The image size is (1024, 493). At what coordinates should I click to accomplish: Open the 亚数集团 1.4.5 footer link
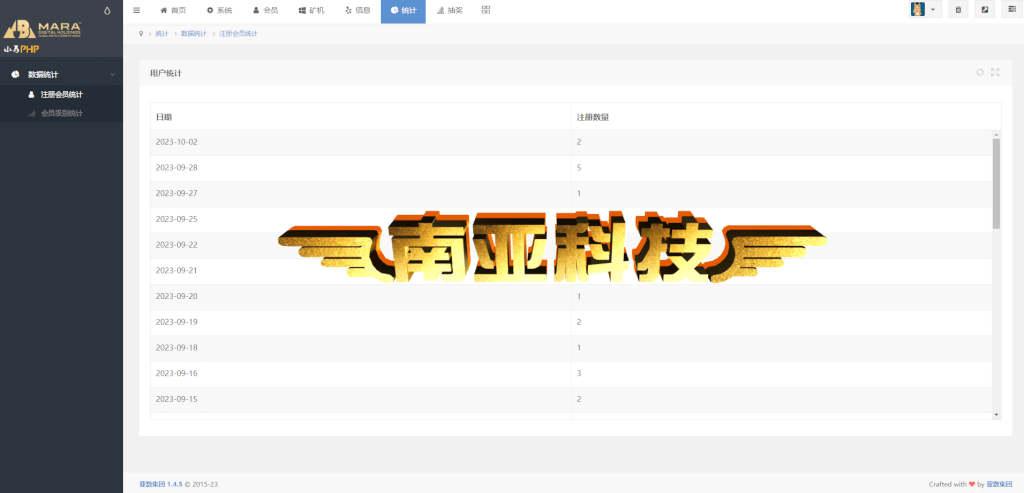coord(161,485)
